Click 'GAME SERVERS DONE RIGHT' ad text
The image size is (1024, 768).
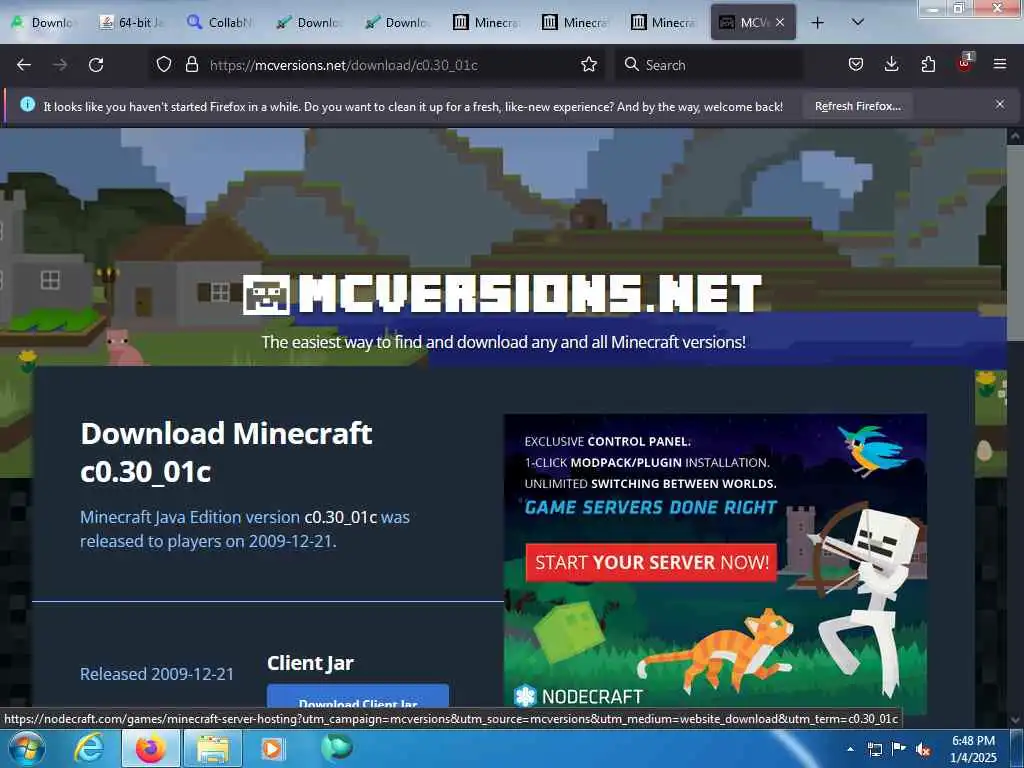coord(651,507)
